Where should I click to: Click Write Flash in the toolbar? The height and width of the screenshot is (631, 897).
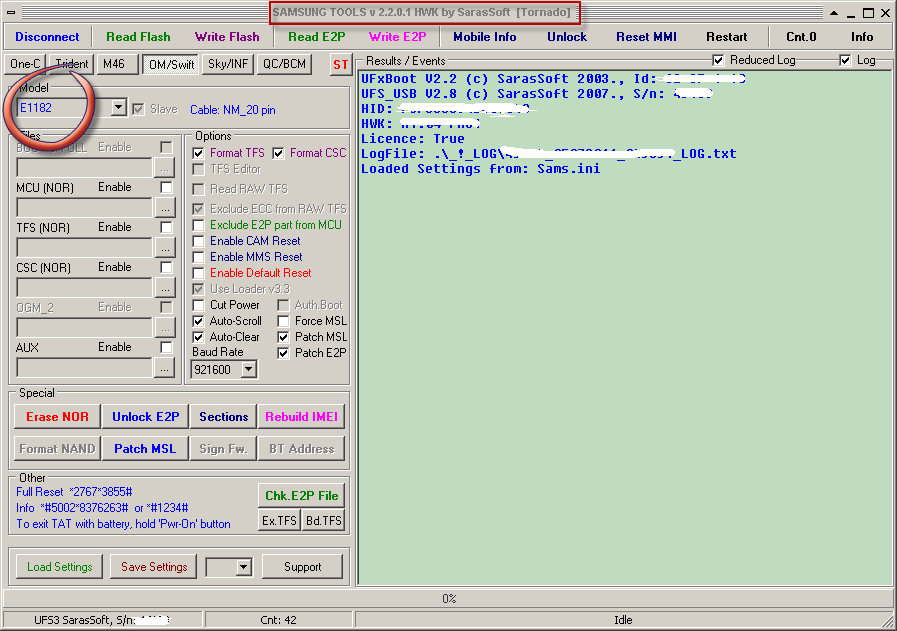227,37
